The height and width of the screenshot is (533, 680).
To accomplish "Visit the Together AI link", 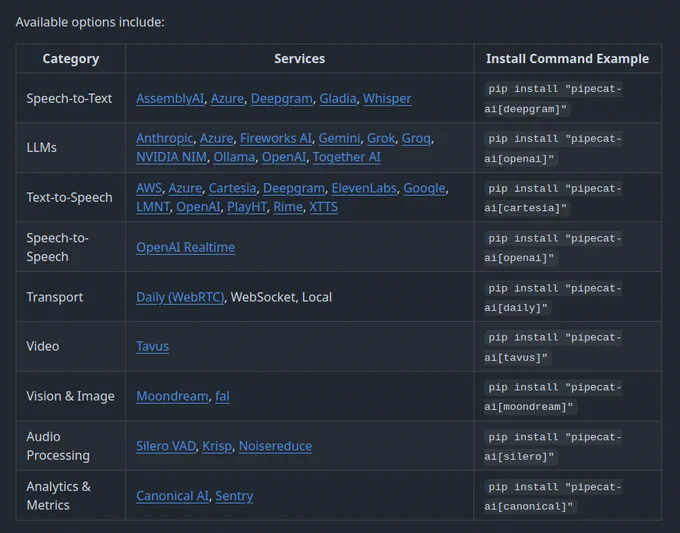I will coord(347,157).
